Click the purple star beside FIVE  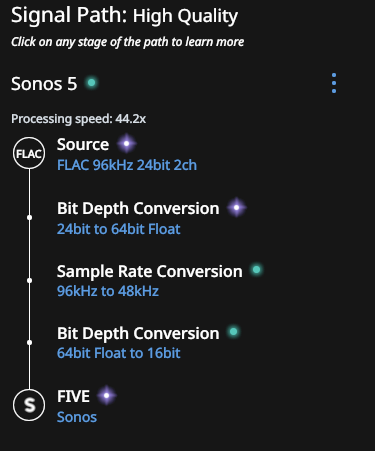107,395
